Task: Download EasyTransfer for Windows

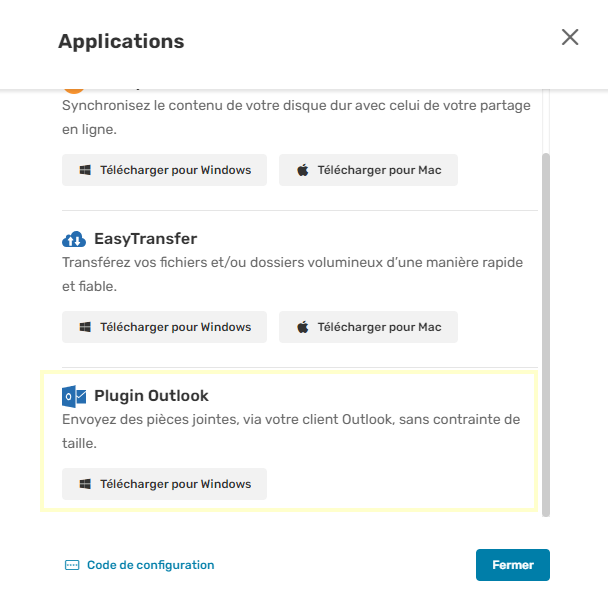Action: point(164,327)
